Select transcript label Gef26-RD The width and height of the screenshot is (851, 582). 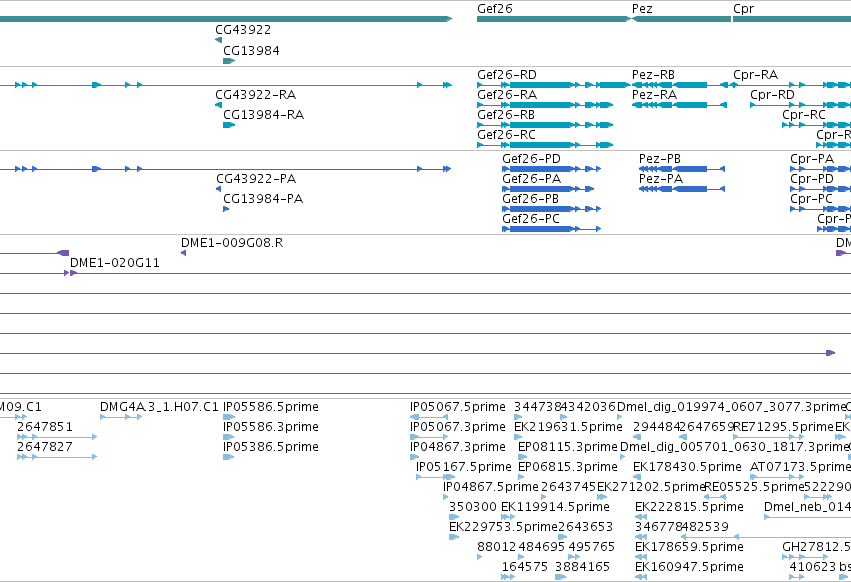pos(507,75)
